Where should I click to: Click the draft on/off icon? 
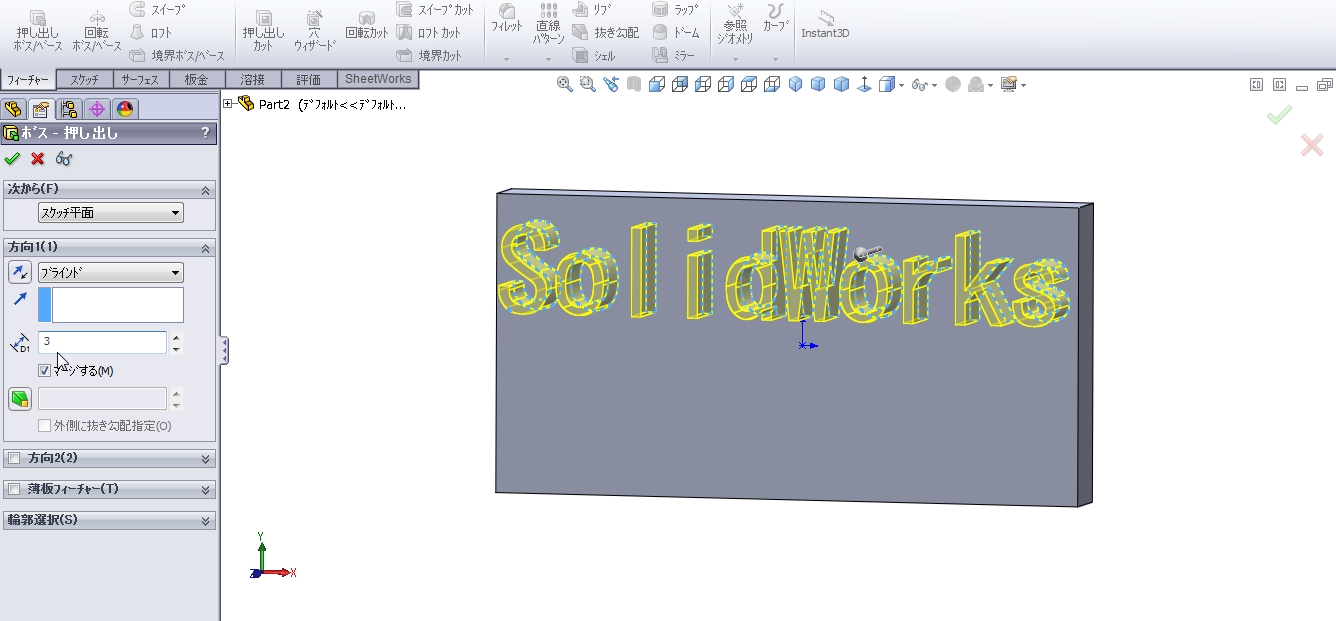click(x=20, y=399)
